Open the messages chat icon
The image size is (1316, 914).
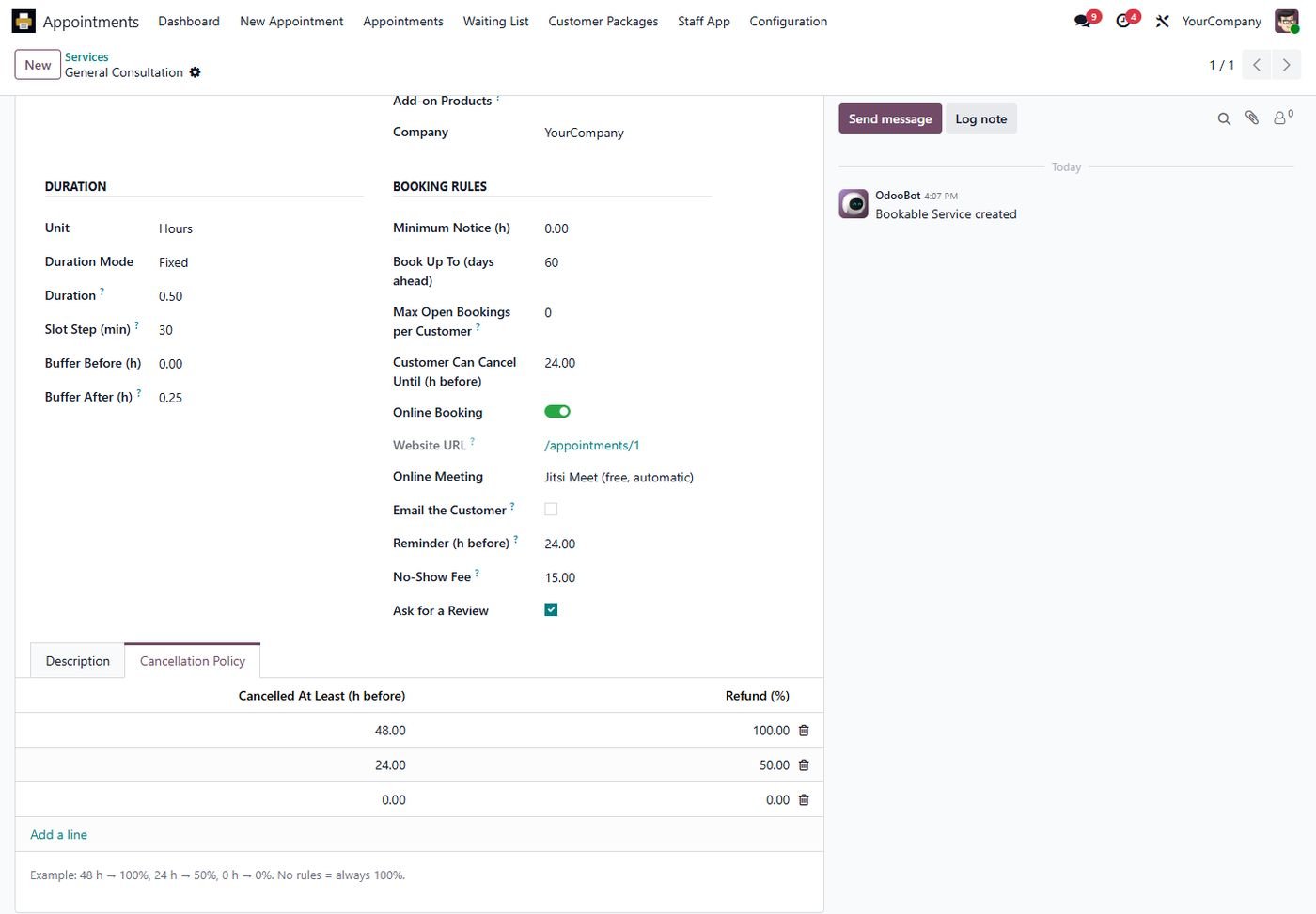[1083, 21]
